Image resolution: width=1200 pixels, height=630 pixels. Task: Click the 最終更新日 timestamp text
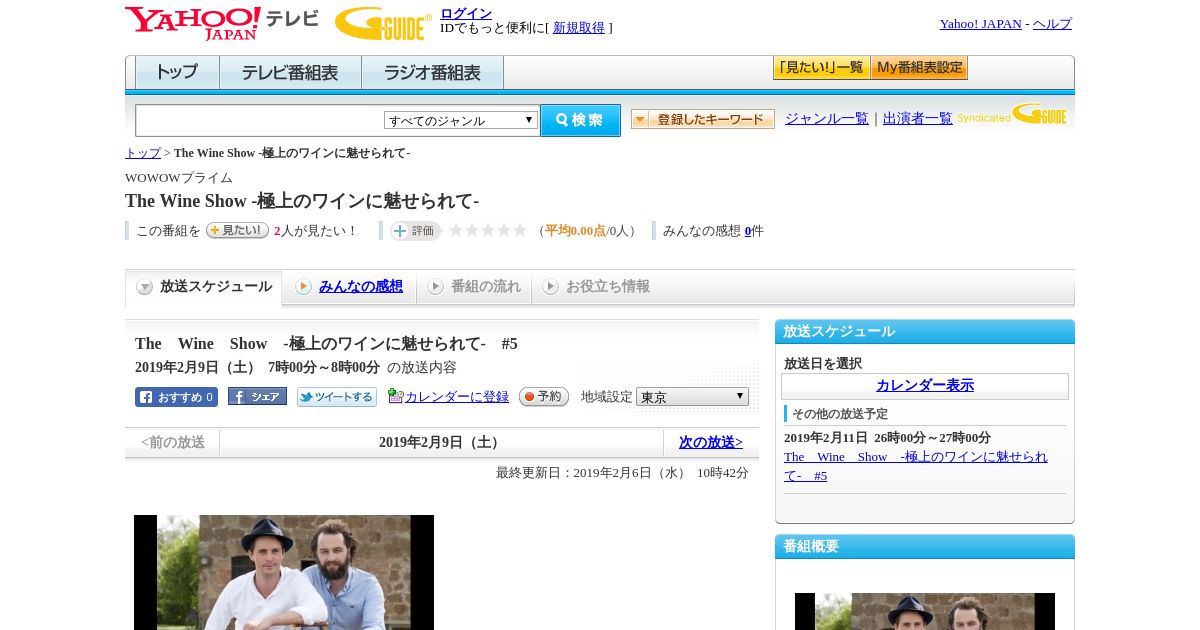[x=622, y=473]
